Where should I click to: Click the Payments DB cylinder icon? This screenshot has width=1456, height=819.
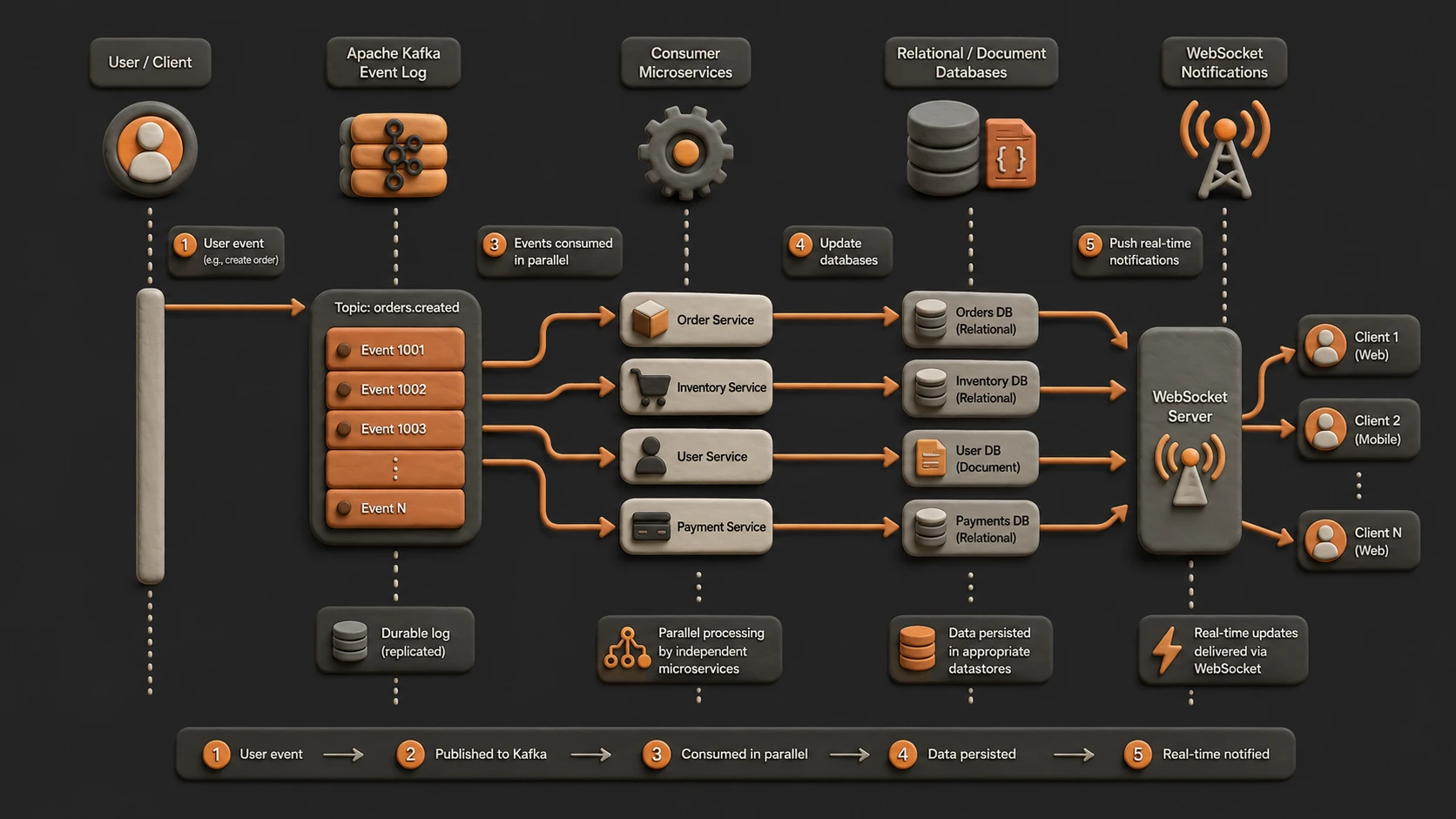(930, 528)
